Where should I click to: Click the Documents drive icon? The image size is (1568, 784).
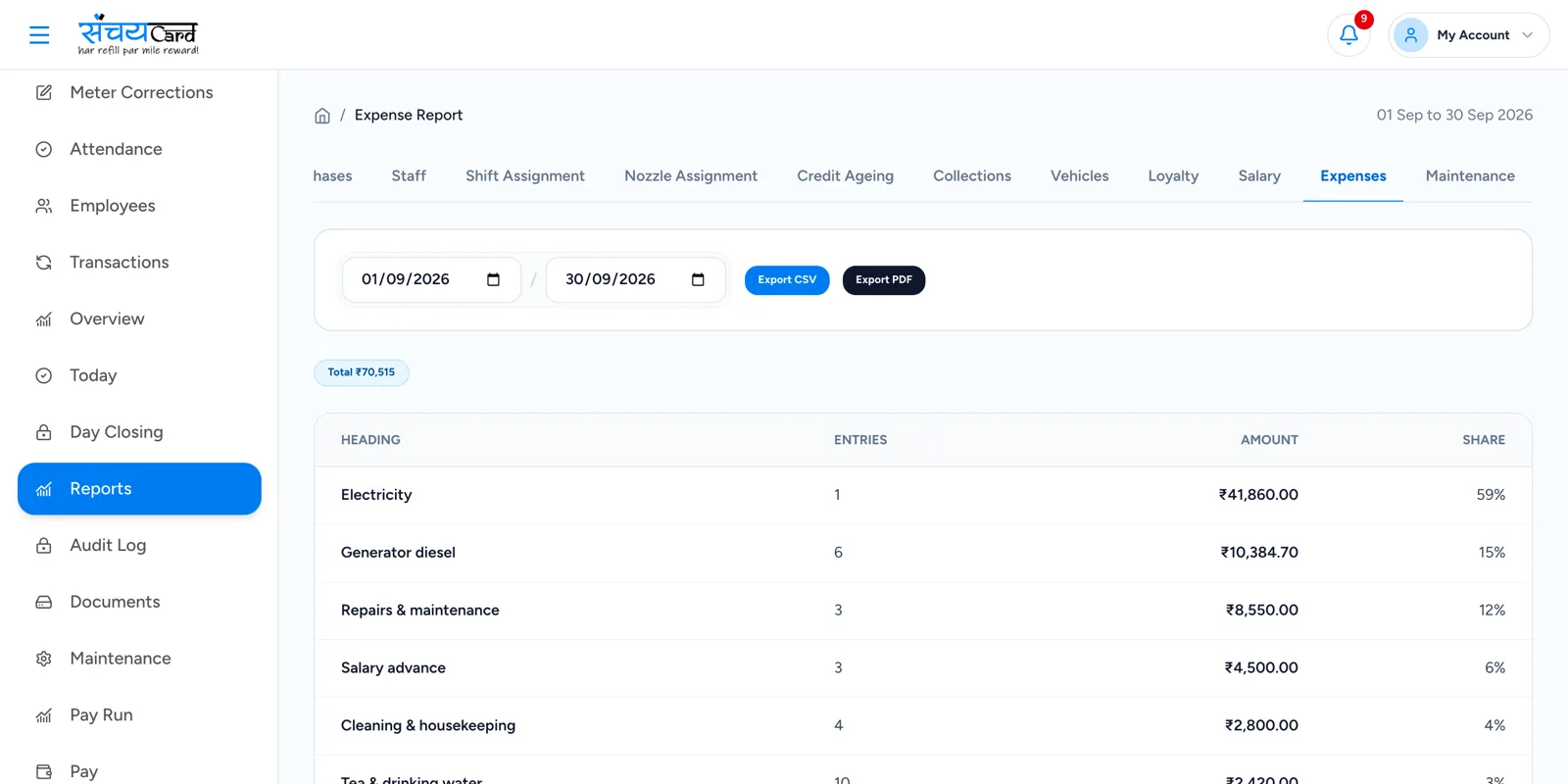44,602
